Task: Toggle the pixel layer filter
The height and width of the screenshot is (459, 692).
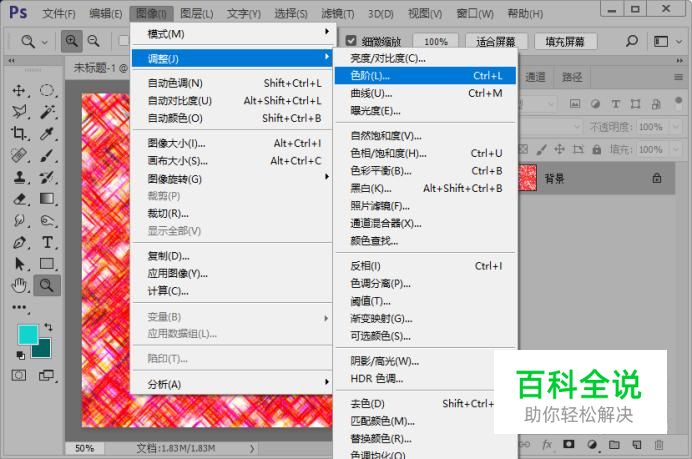Action: coord(575,104)
